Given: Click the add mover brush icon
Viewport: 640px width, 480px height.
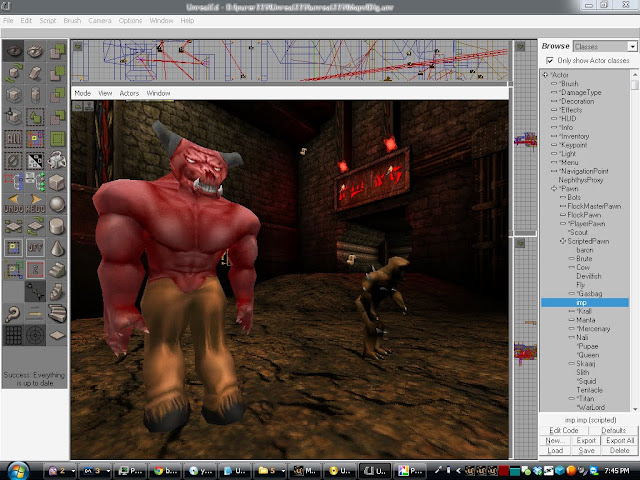Looking at the screenshot, I should tap(57, 161).
